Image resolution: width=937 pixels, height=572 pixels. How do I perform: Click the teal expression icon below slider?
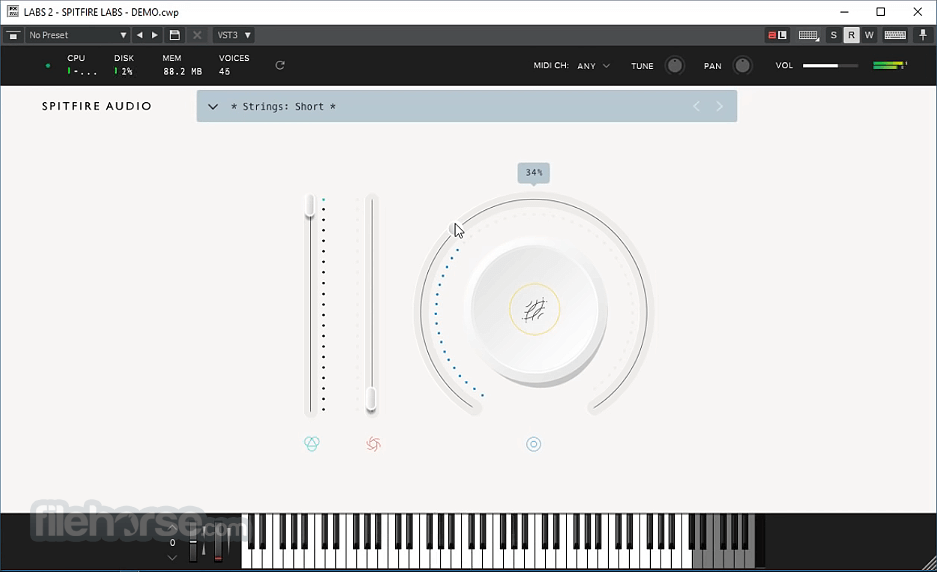[x=312, y=443]
